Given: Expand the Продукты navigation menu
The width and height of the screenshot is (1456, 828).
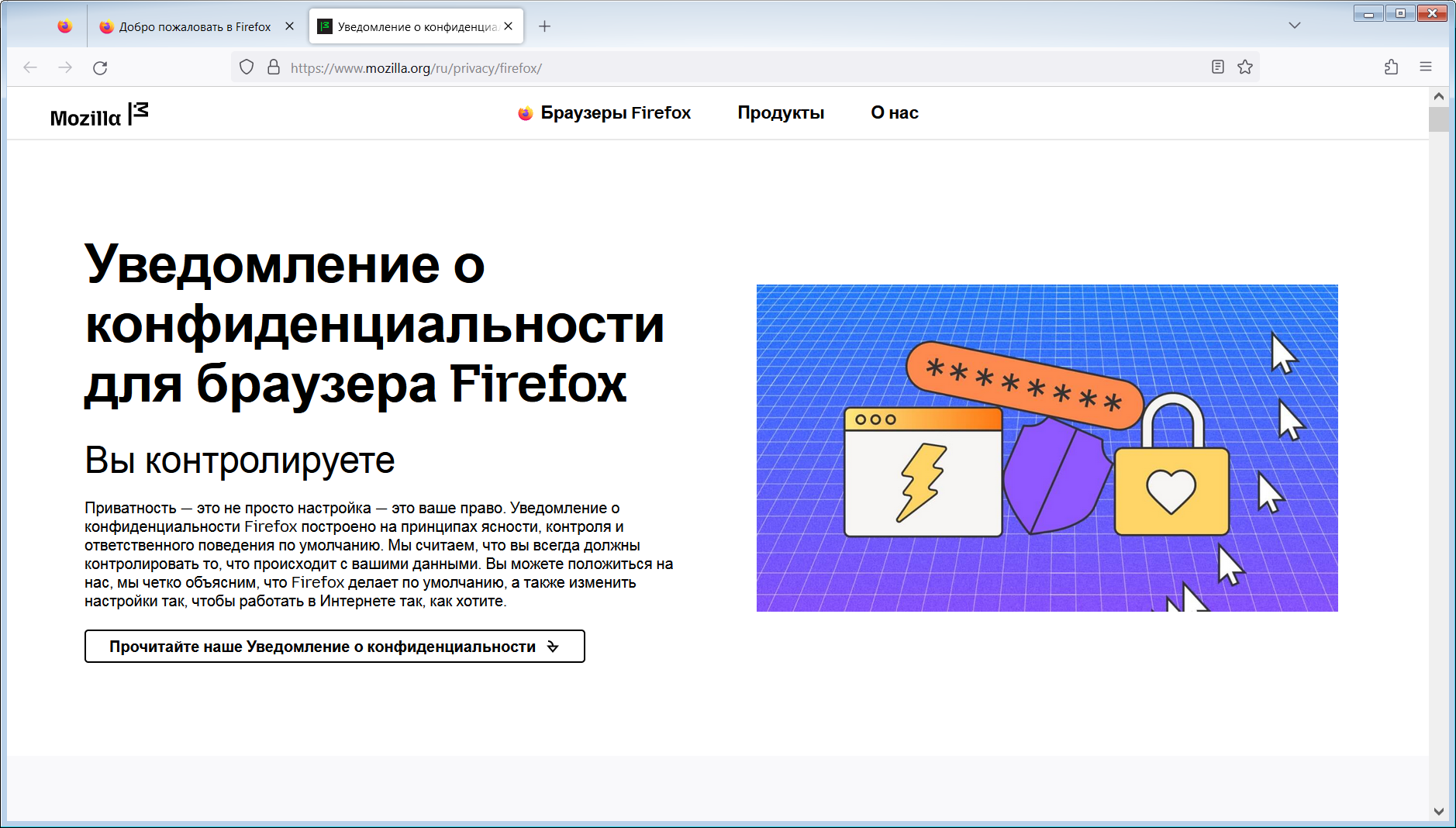Looking at the screenshot, I should (x=781, y=113).
